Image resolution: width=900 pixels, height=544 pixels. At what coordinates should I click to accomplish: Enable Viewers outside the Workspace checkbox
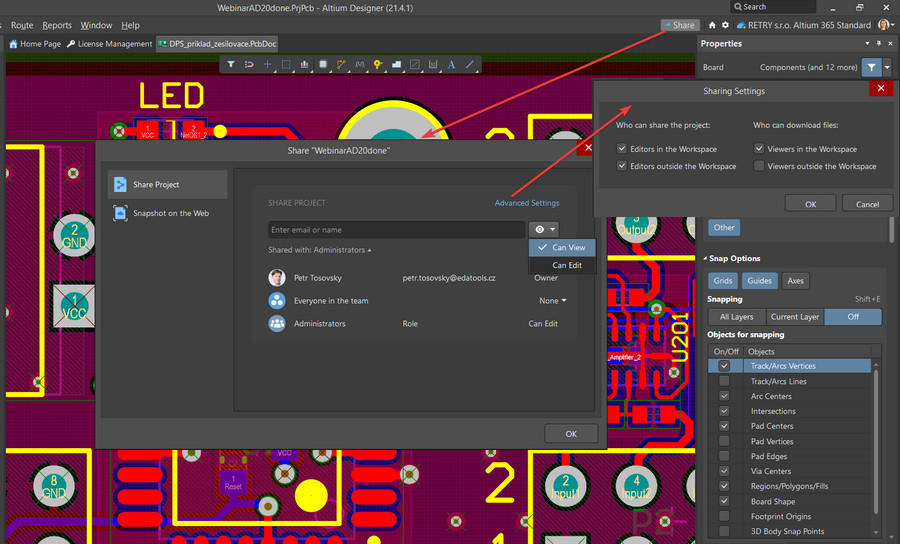(x=759, y=166)
